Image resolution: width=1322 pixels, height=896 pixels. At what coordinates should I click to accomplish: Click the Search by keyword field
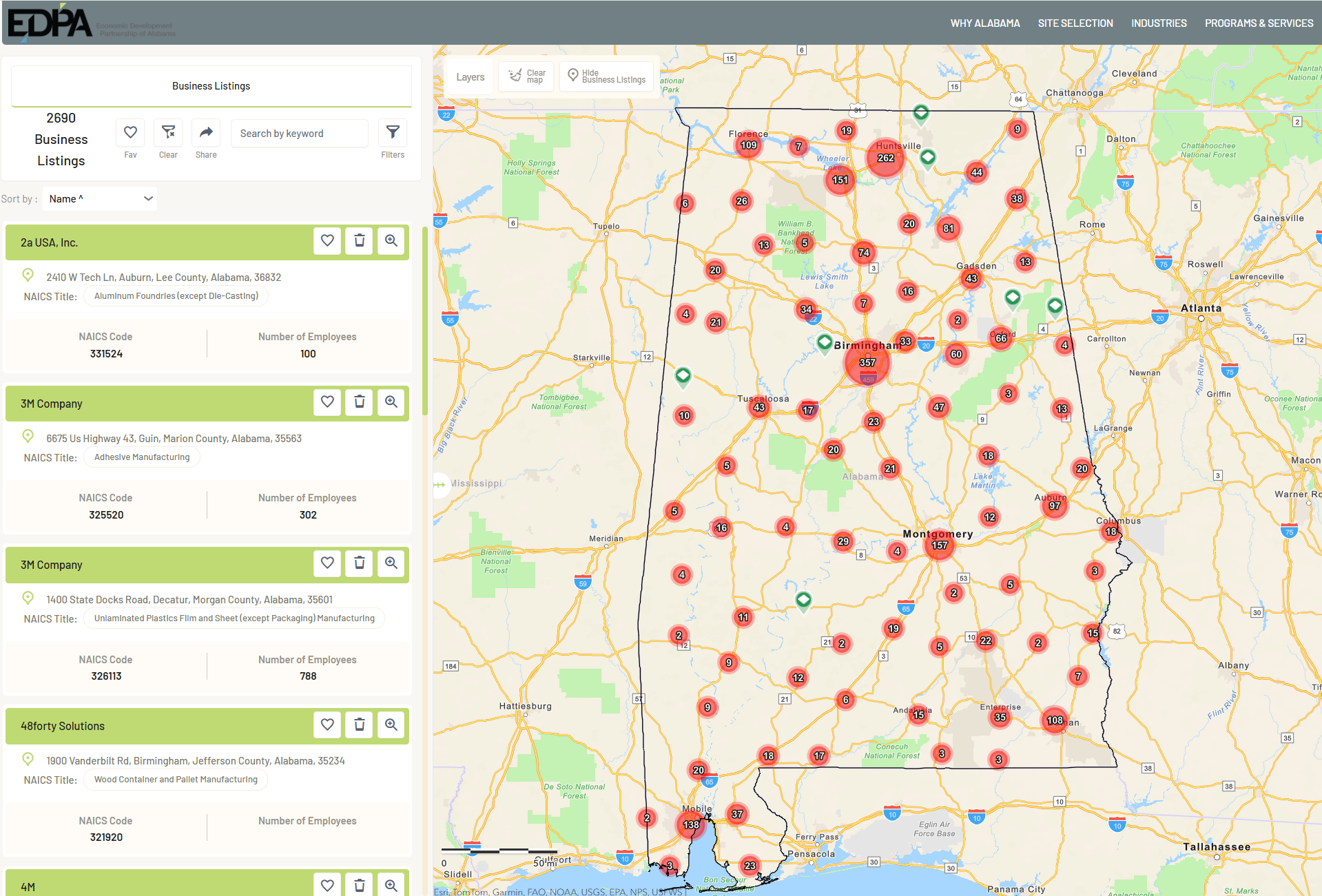299,134
